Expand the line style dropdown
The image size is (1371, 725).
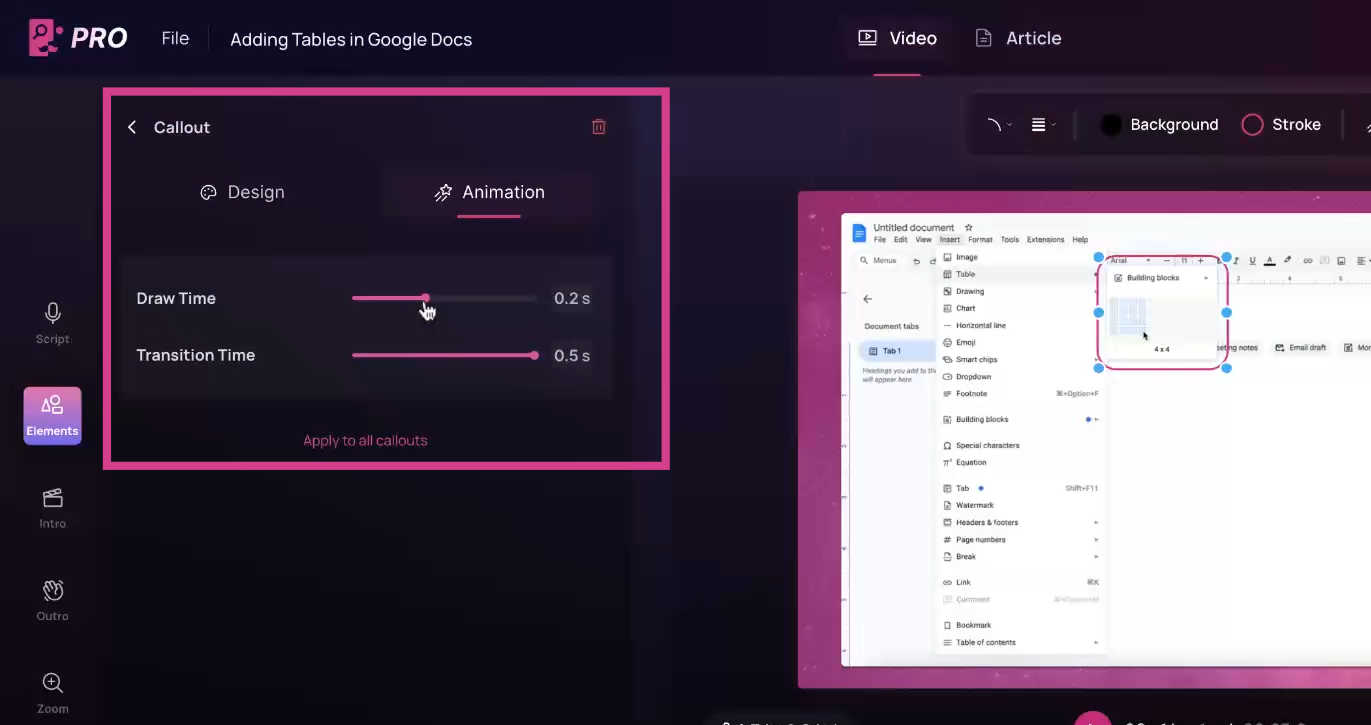[1043, 125]
